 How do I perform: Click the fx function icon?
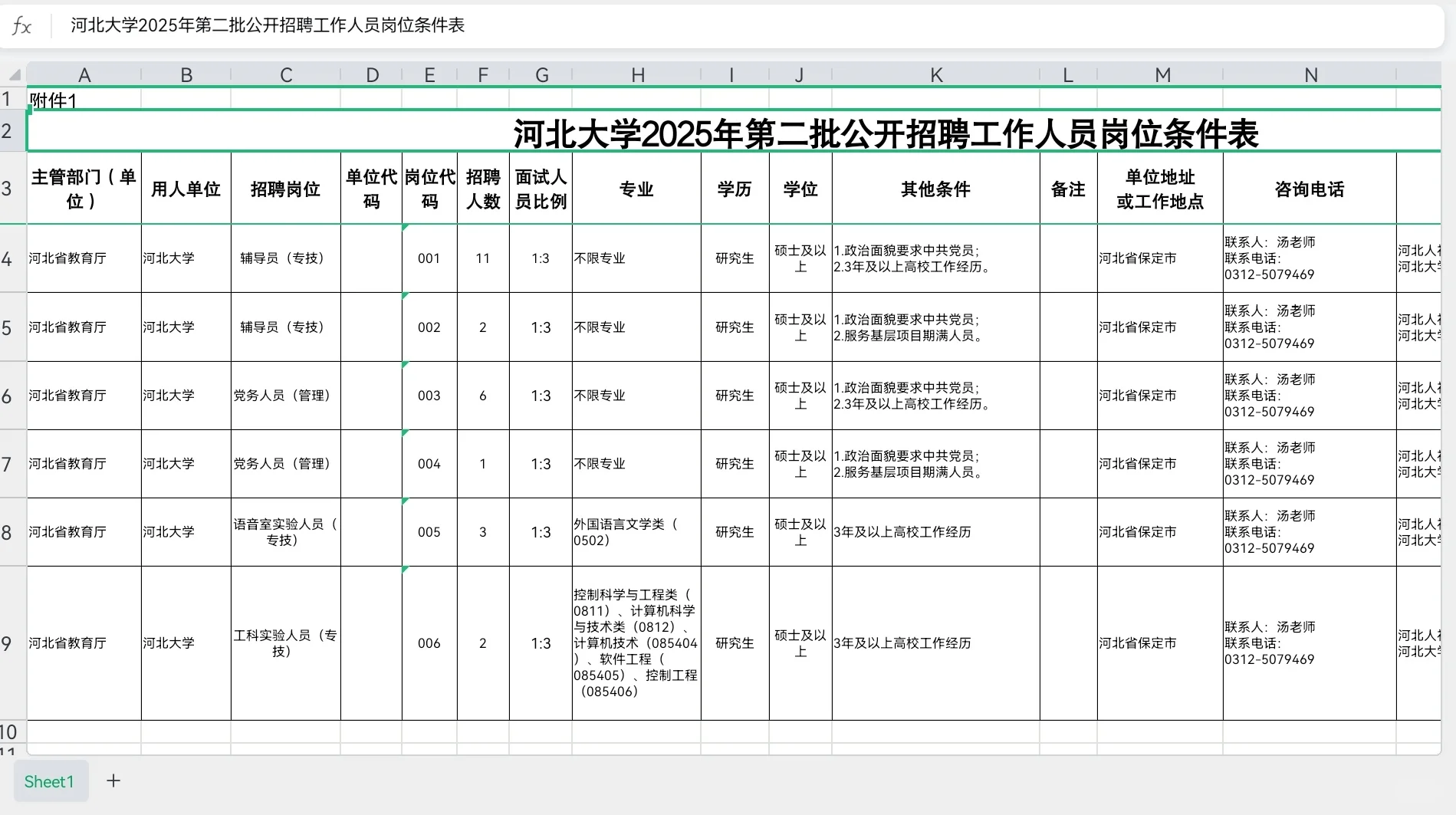click(x=21, y=26)
